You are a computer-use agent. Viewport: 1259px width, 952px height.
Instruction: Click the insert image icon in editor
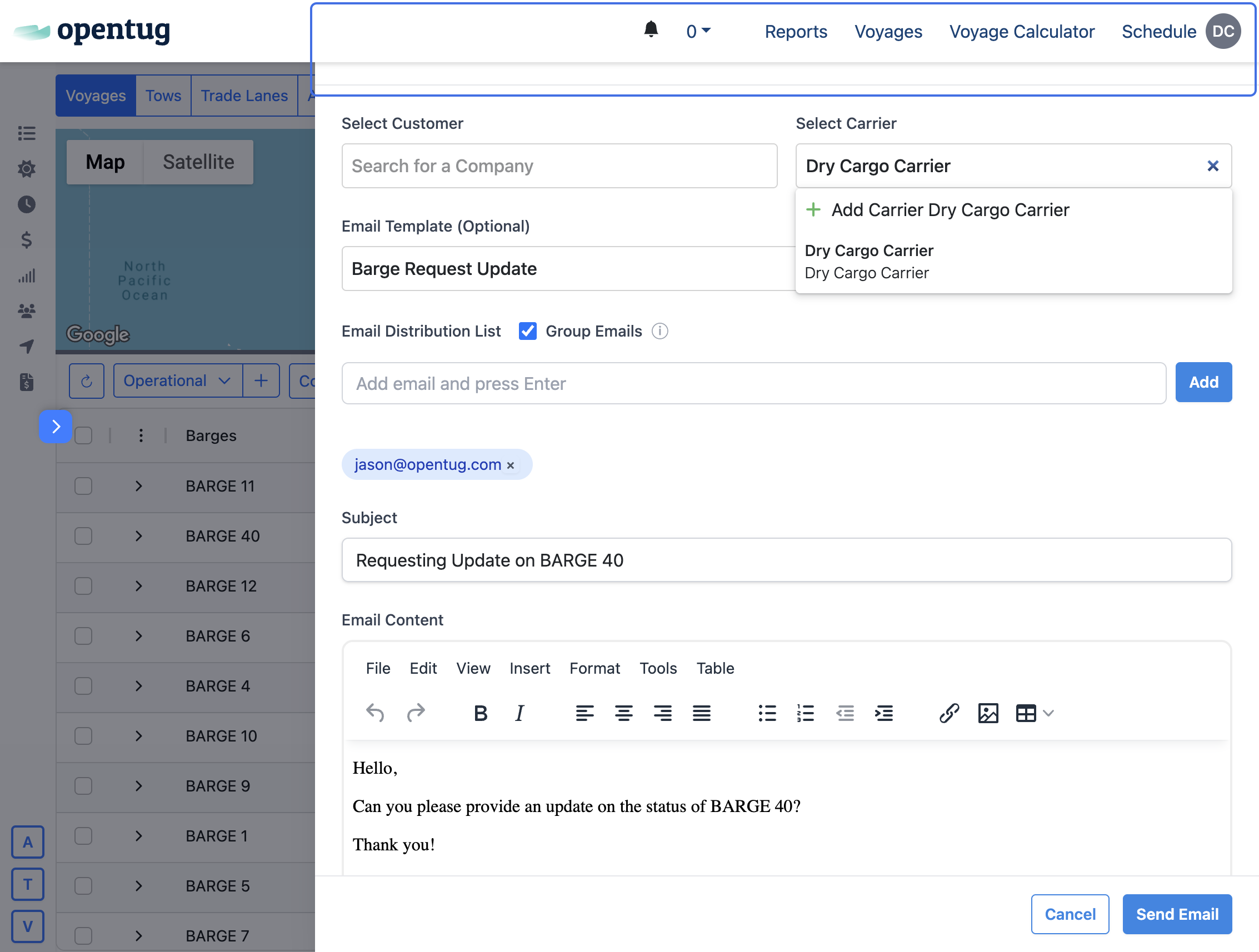click(x=987, y=713)
